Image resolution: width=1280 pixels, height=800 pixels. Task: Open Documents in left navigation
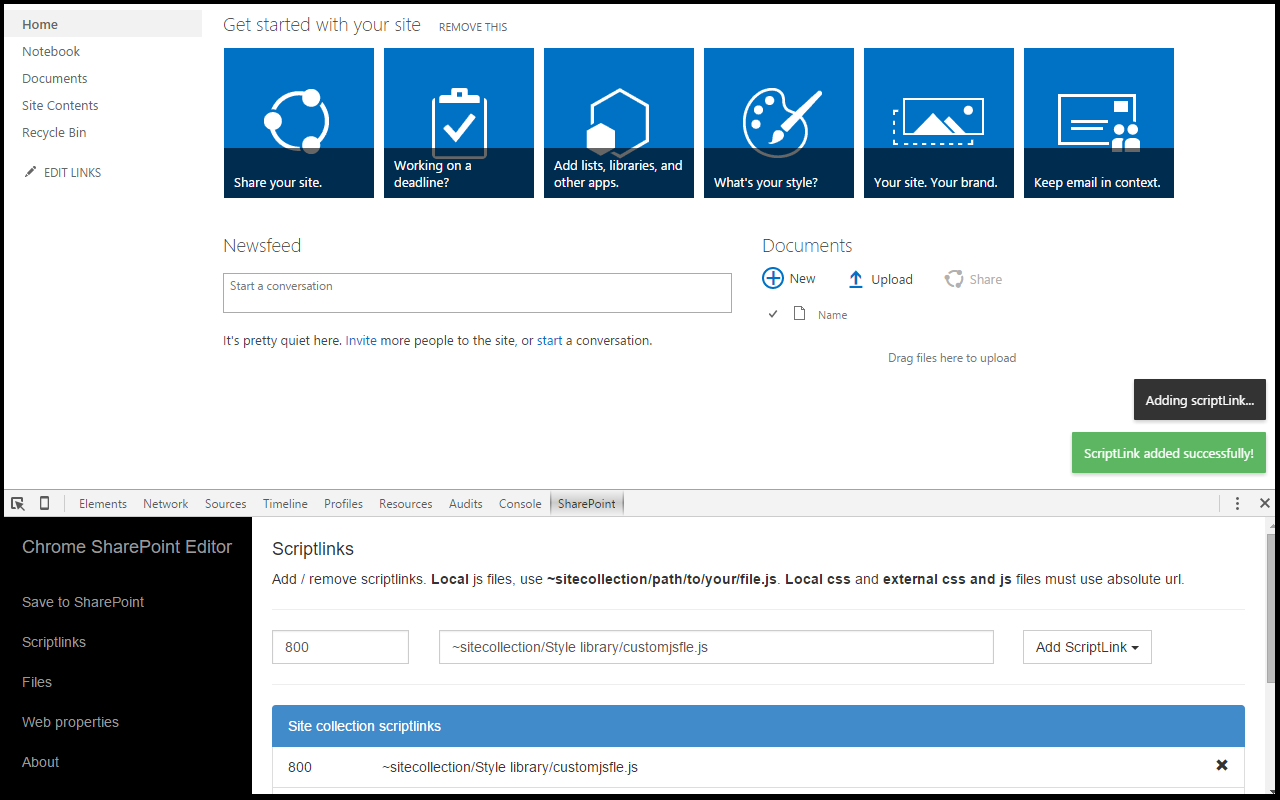(55, 78)
